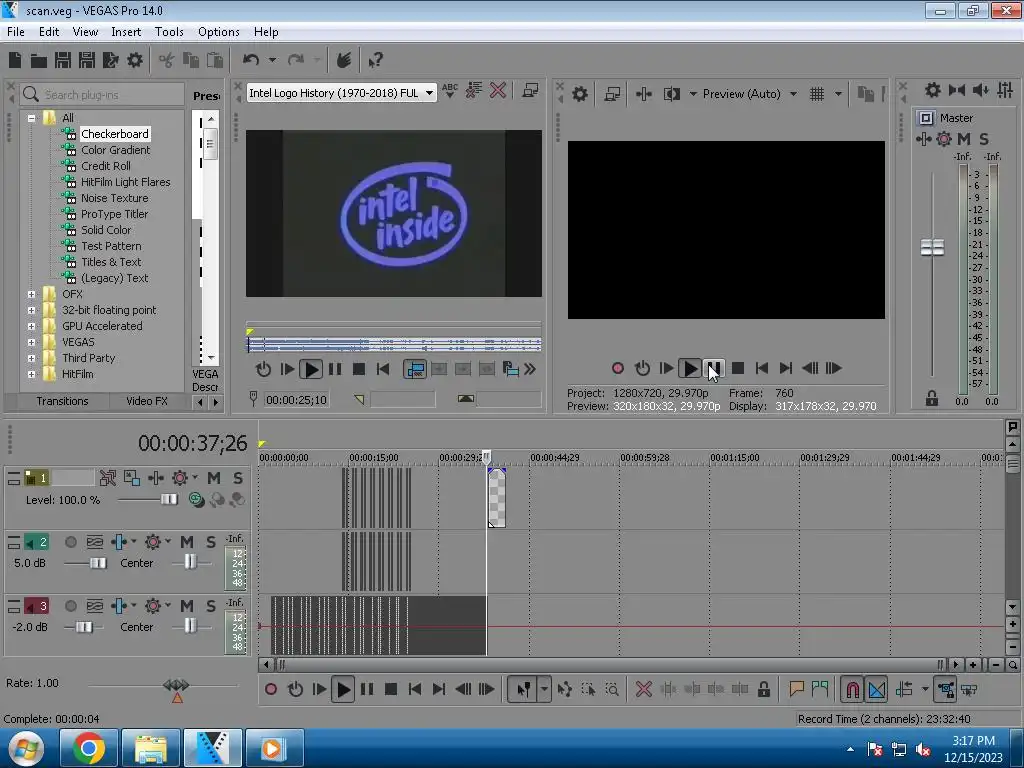Viewport: 1024px width, 768px height.
Task: Toggle automatic crossfades button
Action: click(877, 689)
